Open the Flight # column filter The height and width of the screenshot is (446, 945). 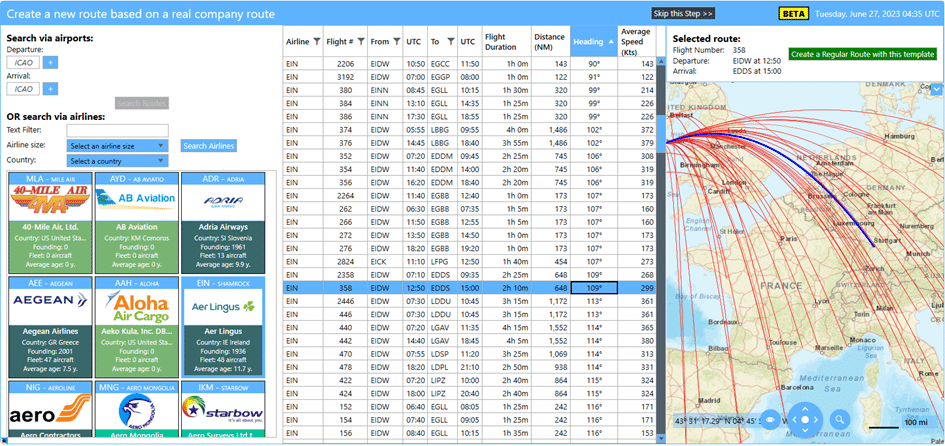click(x=361, y=42)
